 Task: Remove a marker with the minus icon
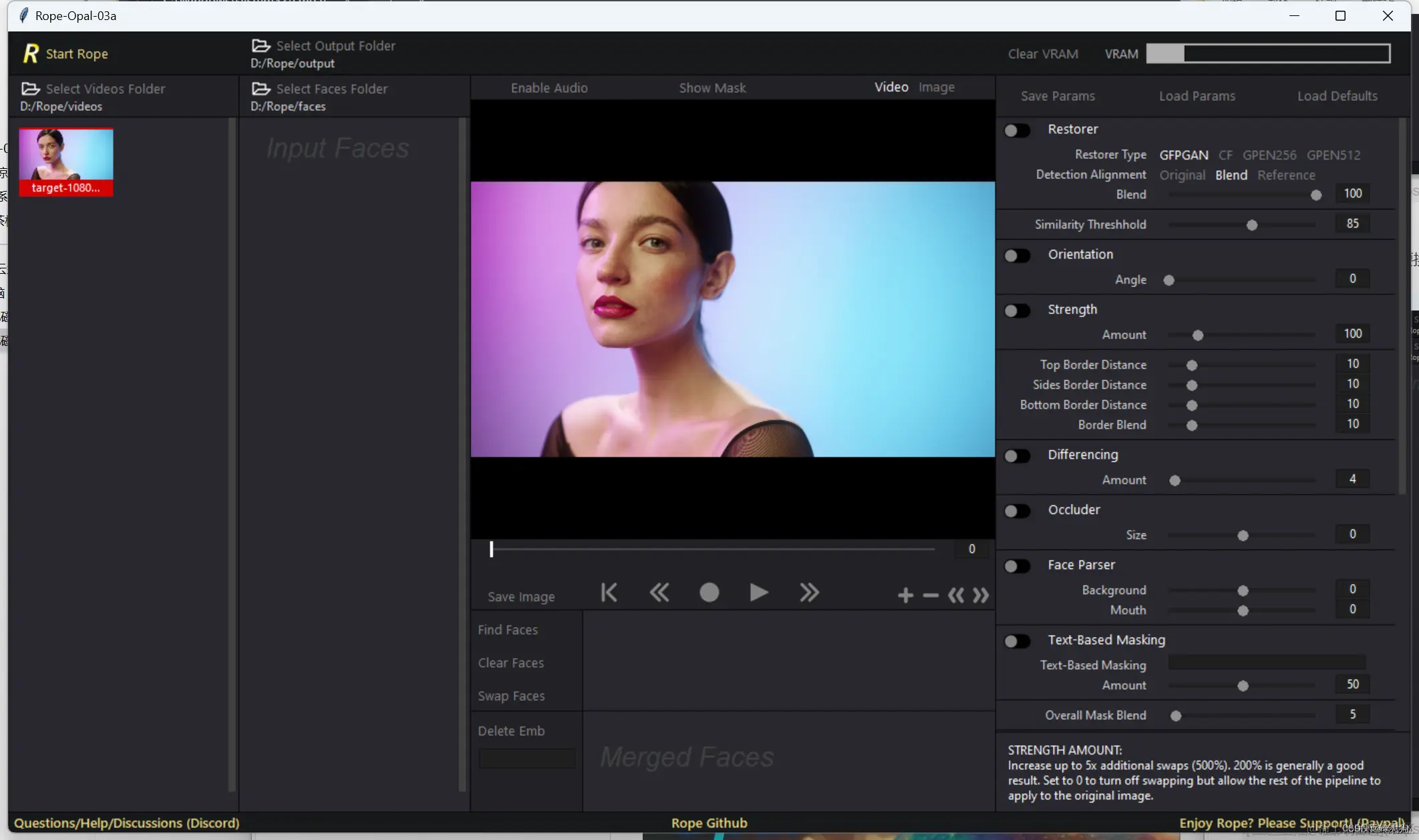tap(930, 595)
